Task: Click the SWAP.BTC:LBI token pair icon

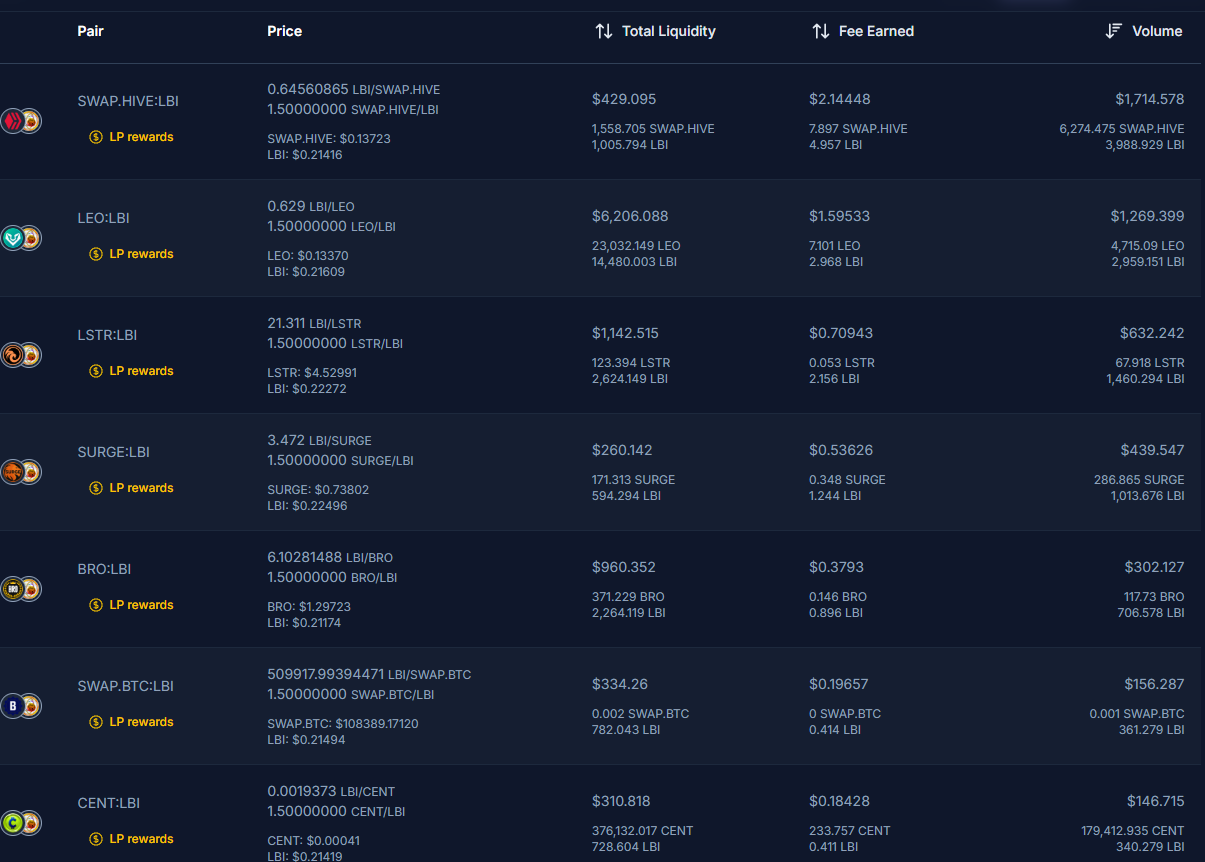Action: click(20, 706)
